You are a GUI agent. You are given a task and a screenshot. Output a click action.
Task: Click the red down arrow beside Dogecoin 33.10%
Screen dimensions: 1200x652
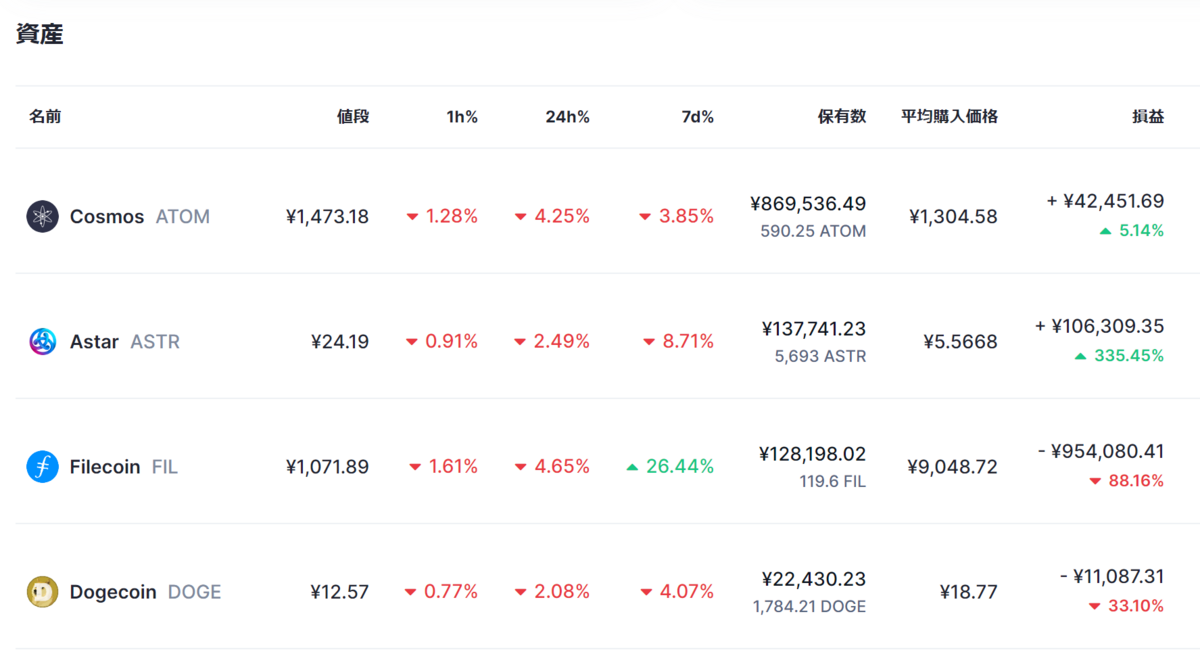(x=1095, y=606)
